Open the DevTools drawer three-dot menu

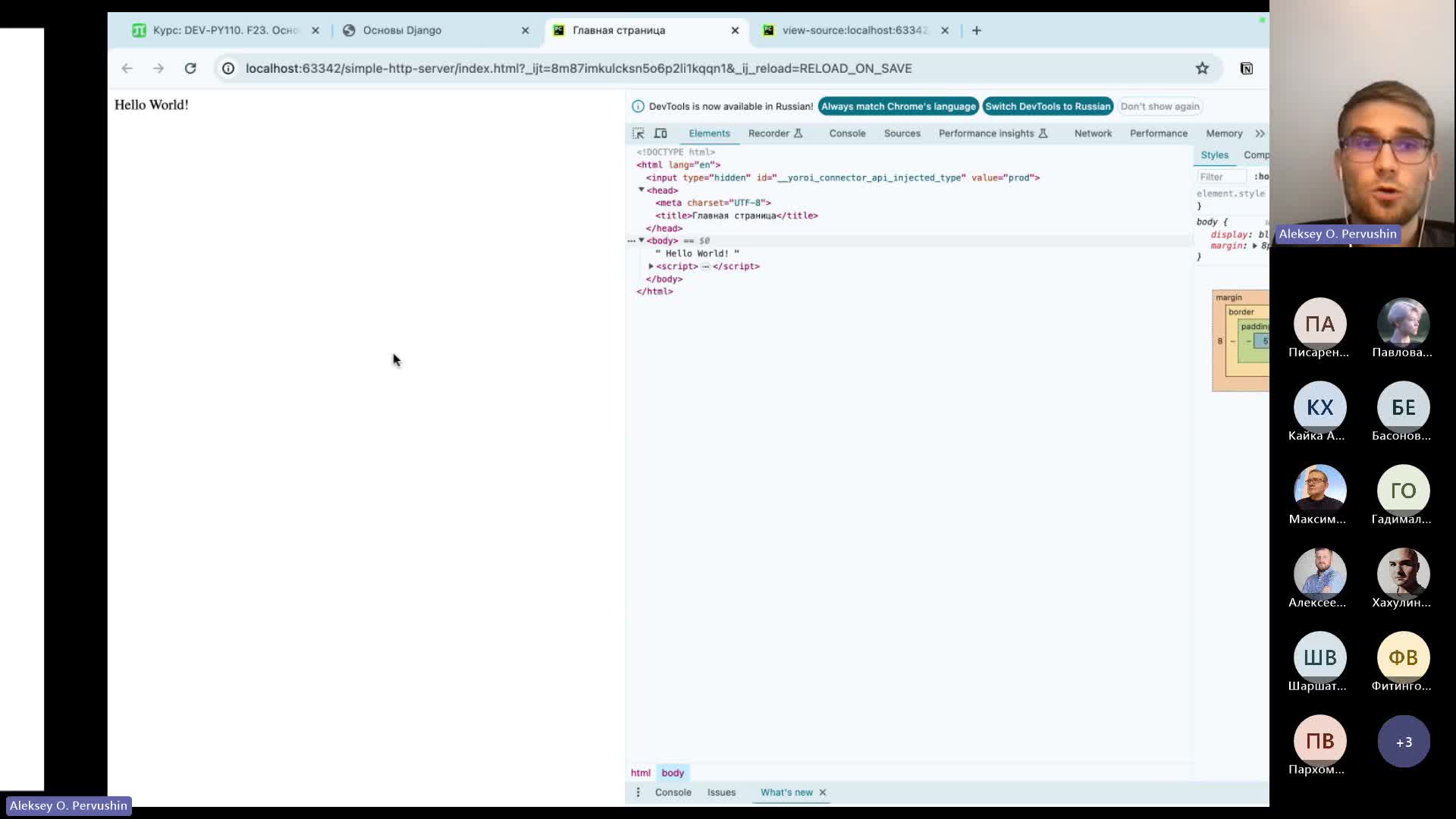(638, 792)
